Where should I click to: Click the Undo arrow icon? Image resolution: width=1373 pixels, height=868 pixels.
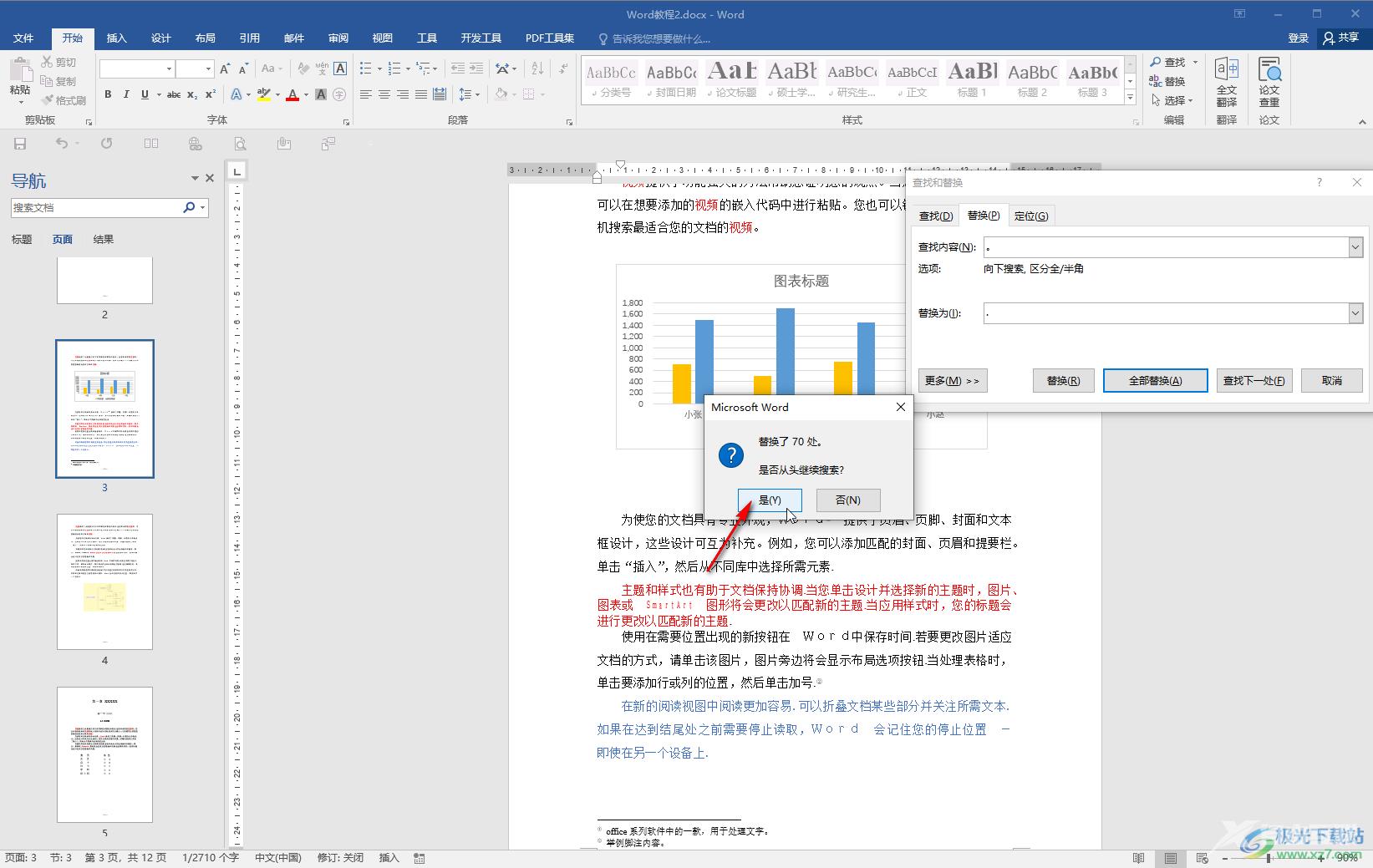62,144
